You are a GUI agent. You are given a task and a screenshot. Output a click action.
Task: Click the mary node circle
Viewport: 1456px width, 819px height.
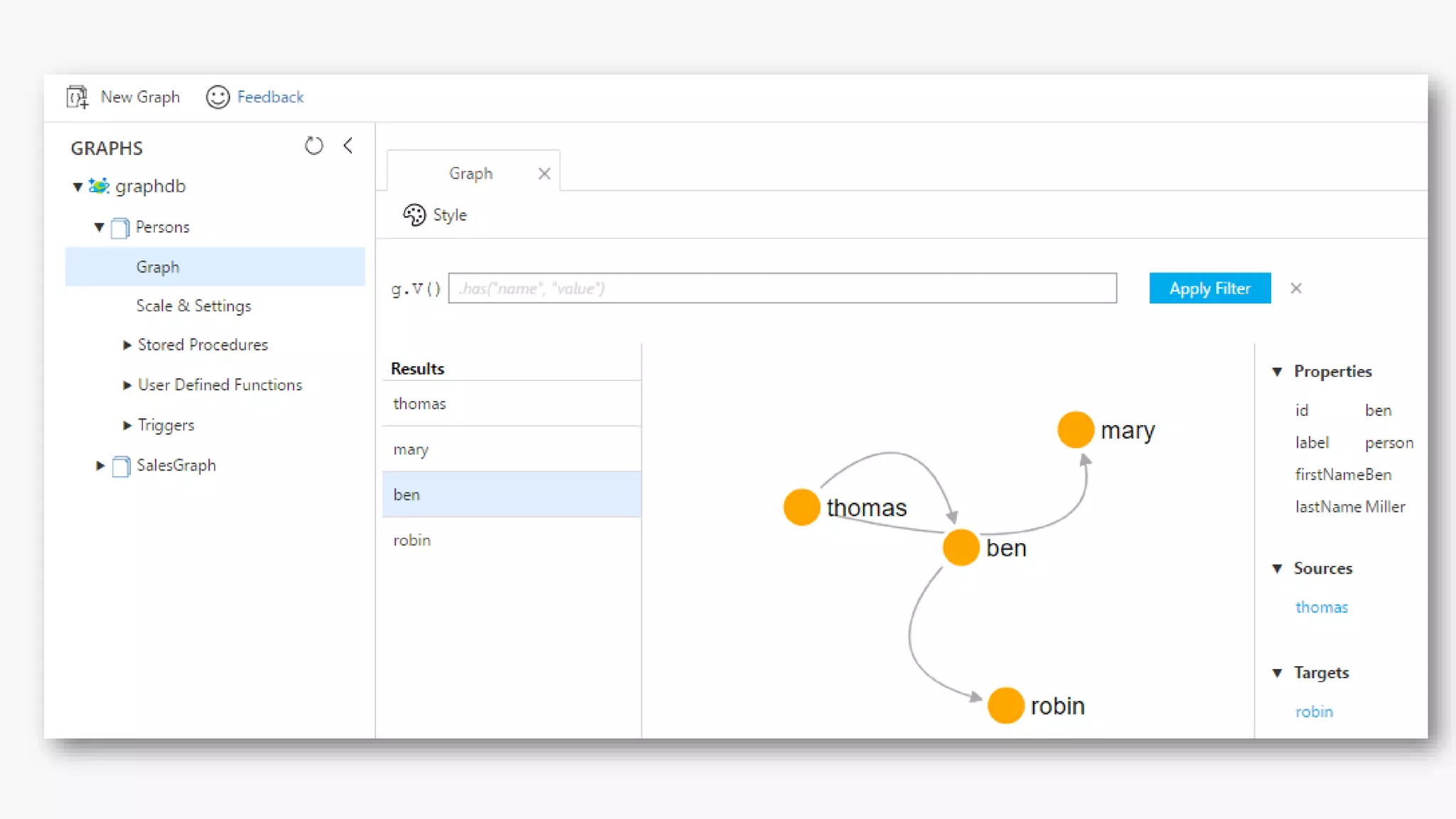1075,429
